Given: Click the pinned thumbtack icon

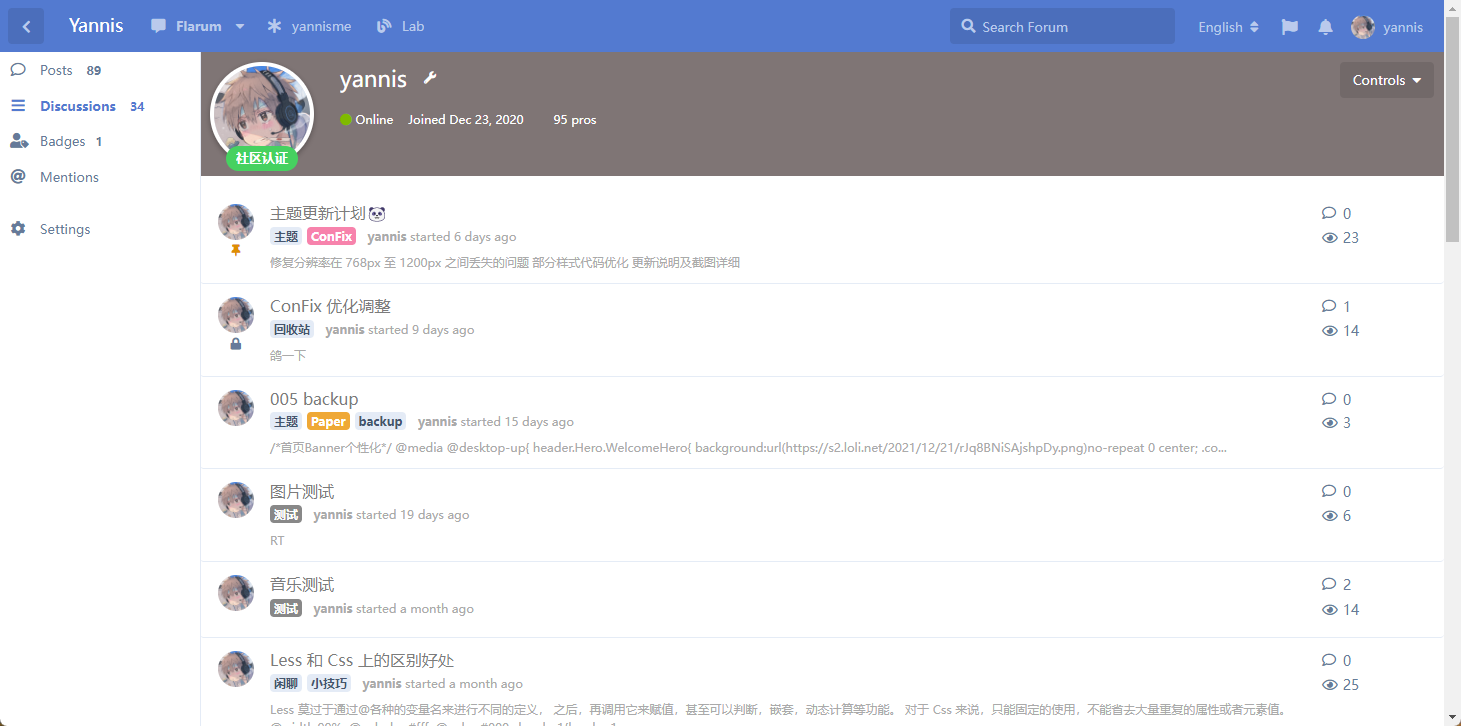Looking at the screenshot, I should tap(236, 250).
